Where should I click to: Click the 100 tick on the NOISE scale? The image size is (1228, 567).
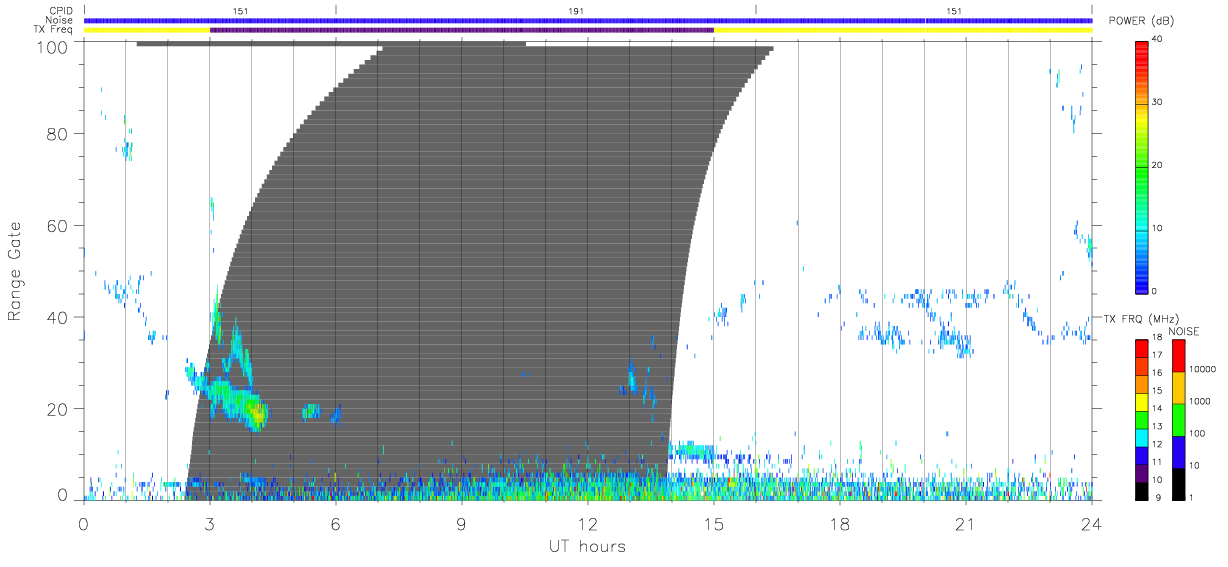point(1197,433)
